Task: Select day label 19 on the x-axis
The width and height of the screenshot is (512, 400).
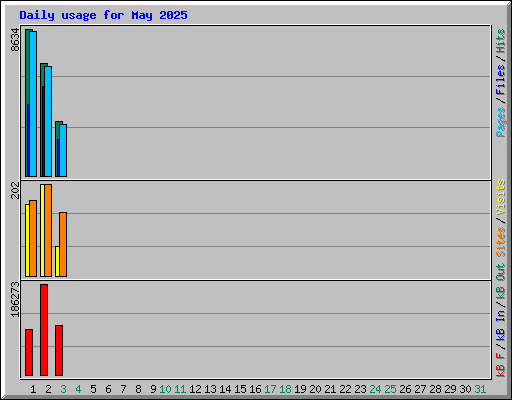Action: 300,389
